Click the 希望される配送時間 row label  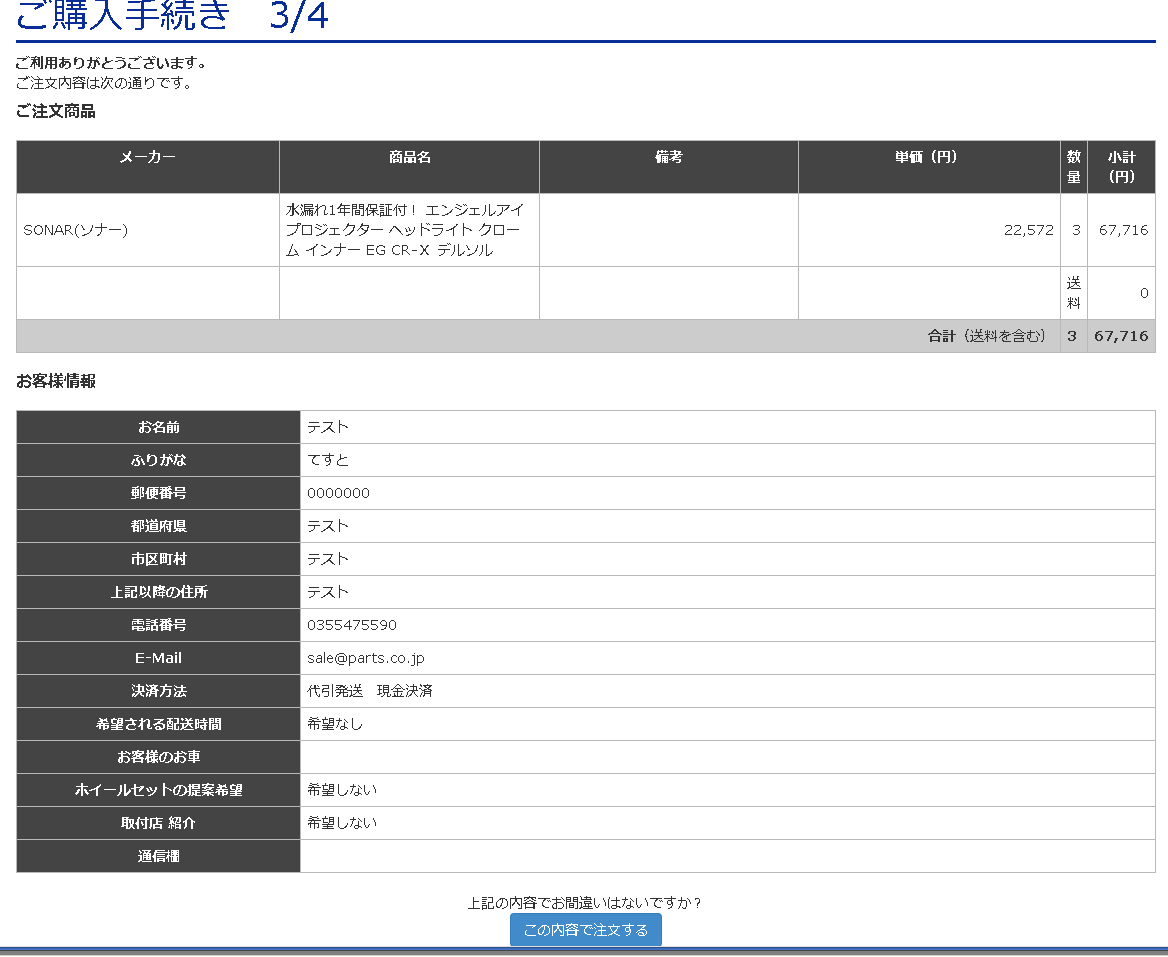click(159, 724)
